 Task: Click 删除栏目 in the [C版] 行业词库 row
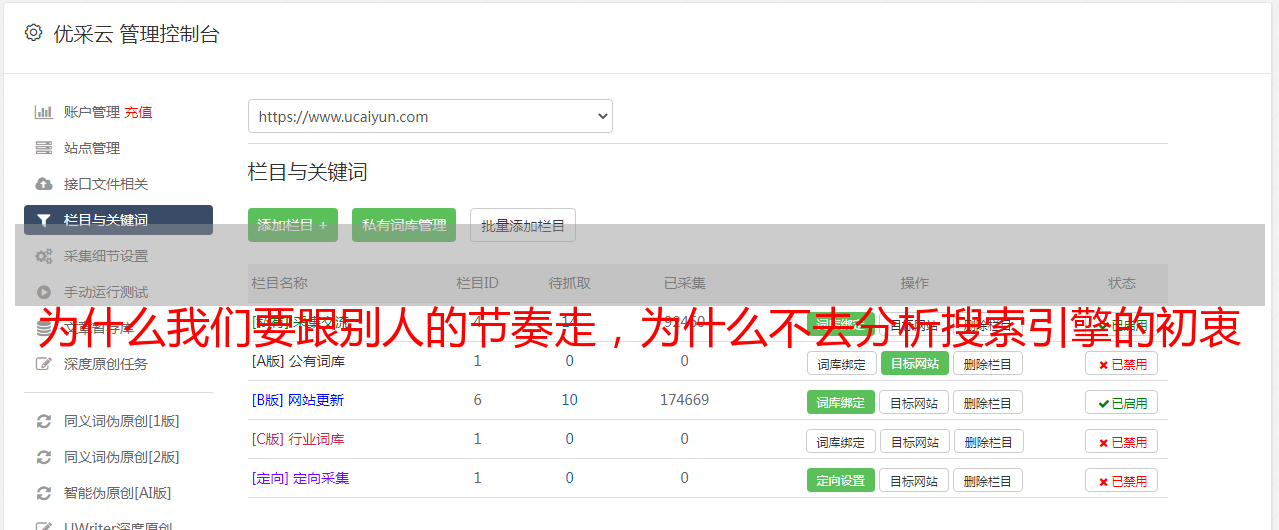point(987,441)
